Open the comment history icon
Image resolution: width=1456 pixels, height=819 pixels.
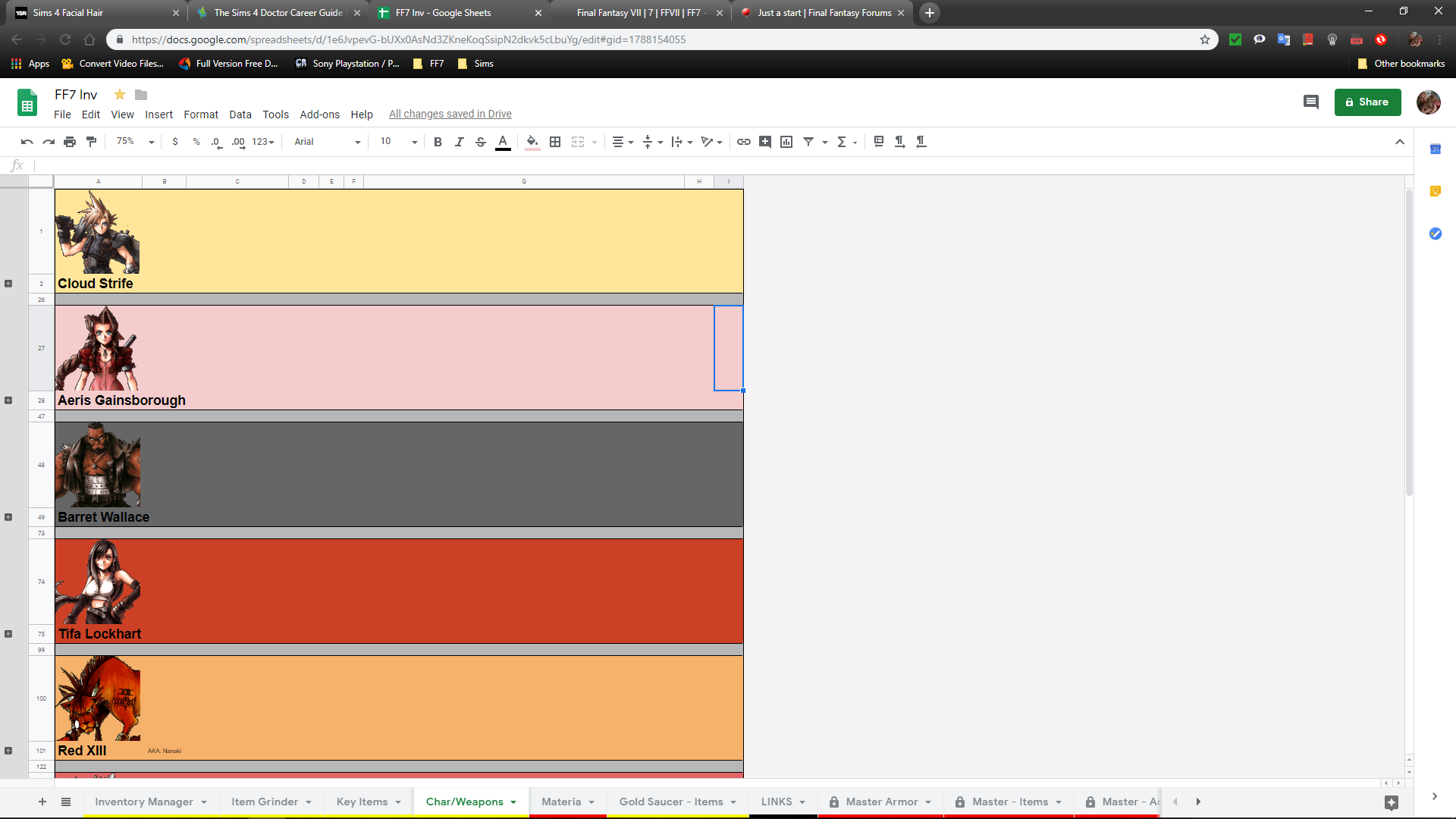(1310, 102)
